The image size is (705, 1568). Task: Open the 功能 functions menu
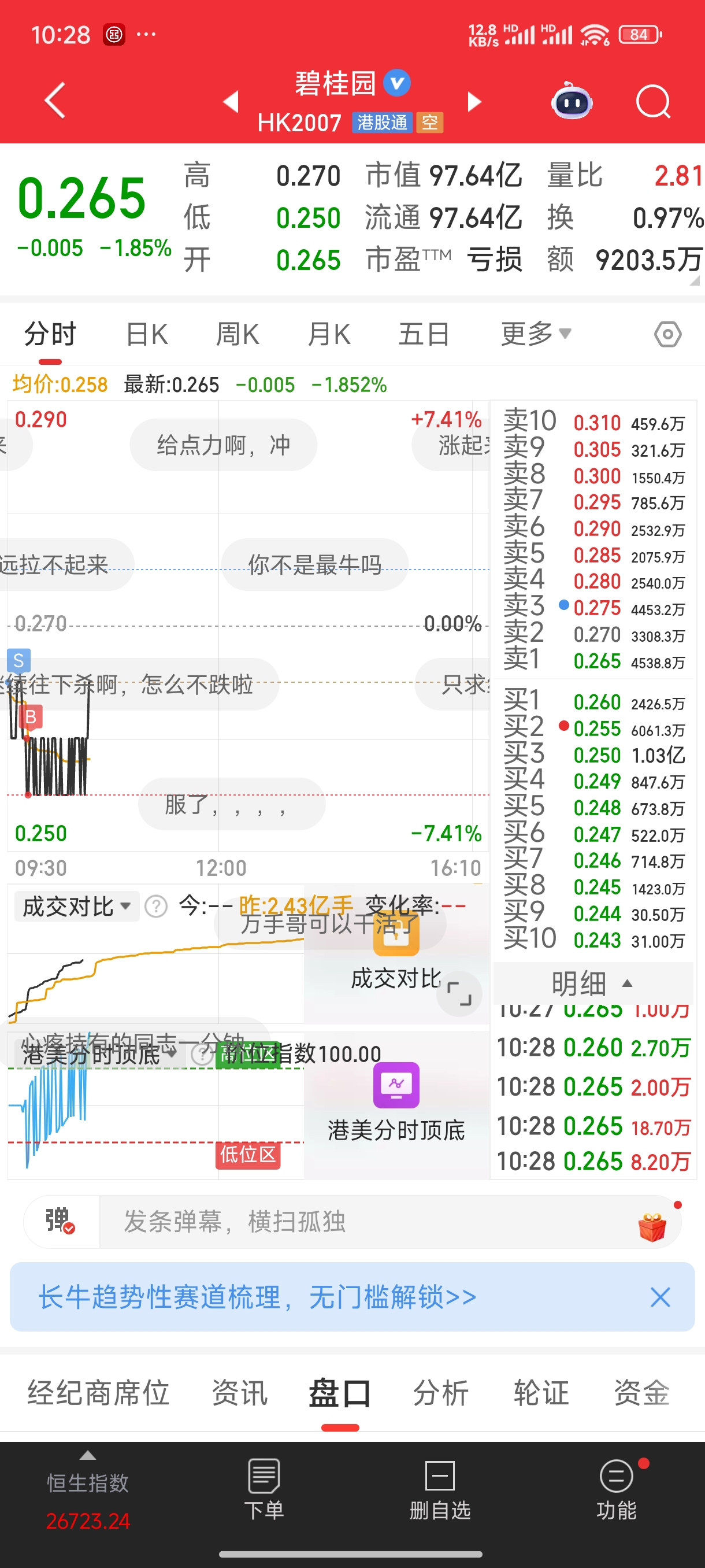point(617,1491)
